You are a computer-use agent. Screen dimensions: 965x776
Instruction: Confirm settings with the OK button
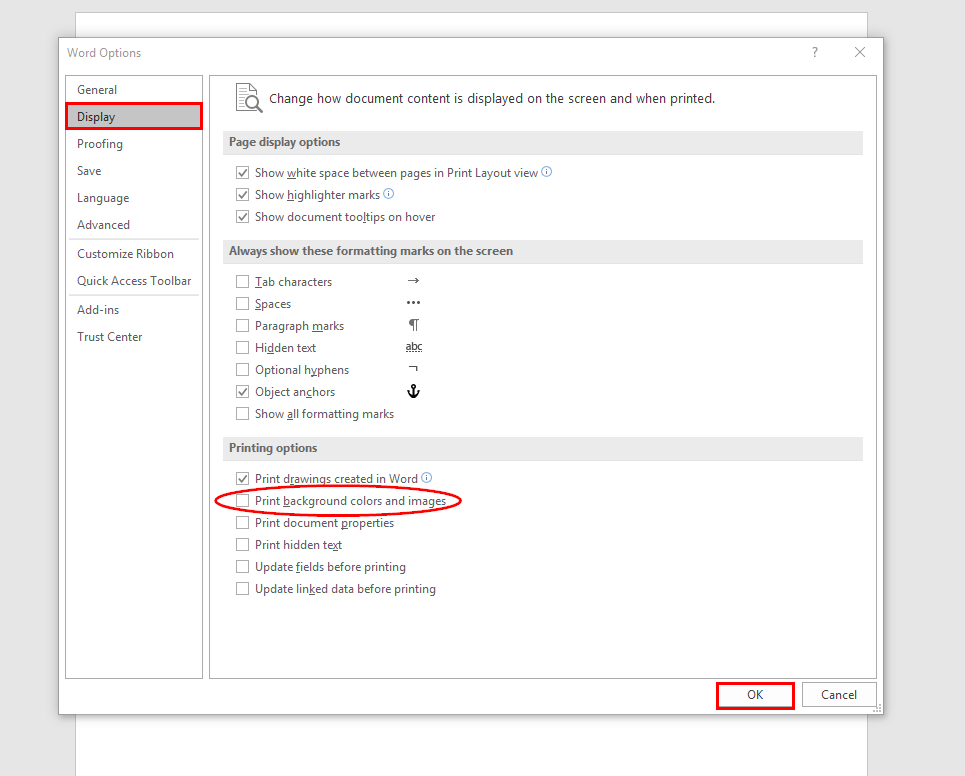coord(755,694)
